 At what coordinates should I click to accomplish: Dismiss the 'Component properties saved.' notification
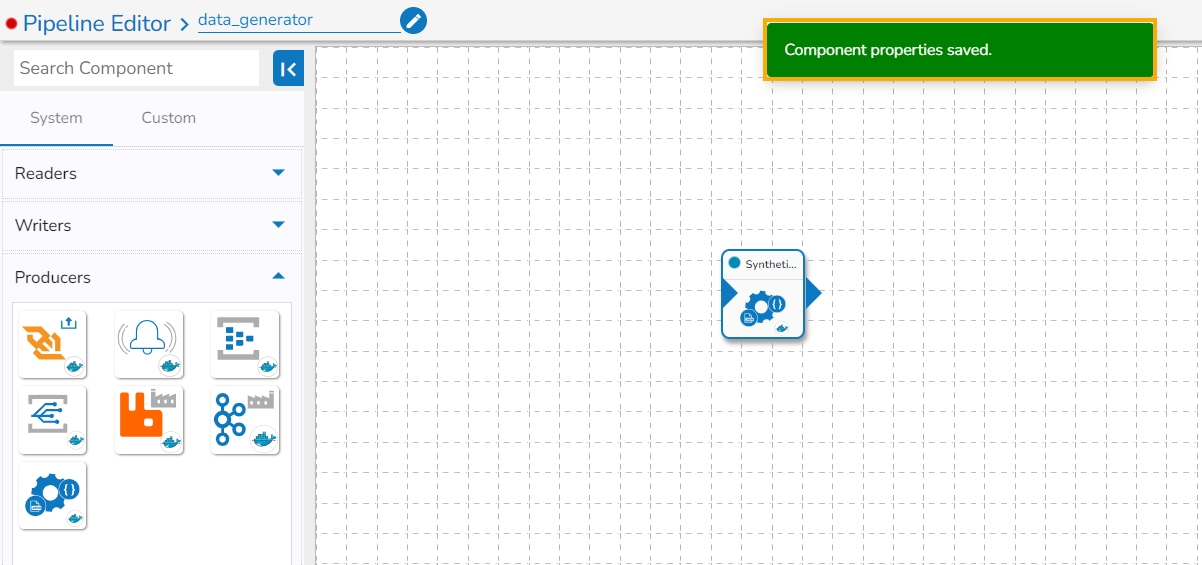pos(960,49)
